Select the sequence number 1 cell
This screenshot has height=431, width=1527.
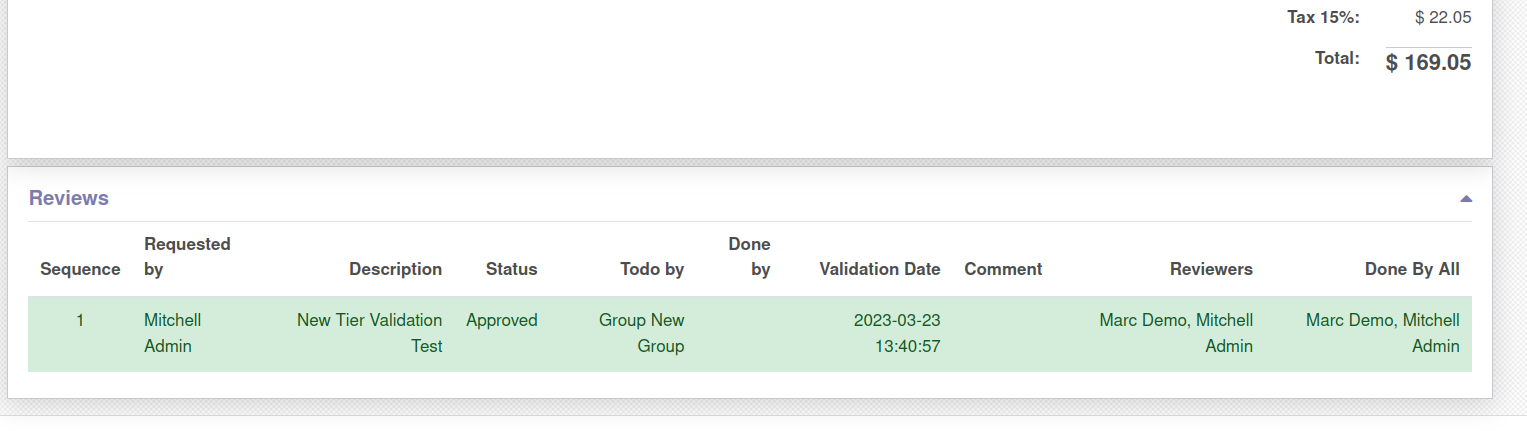tap(80, 320)
